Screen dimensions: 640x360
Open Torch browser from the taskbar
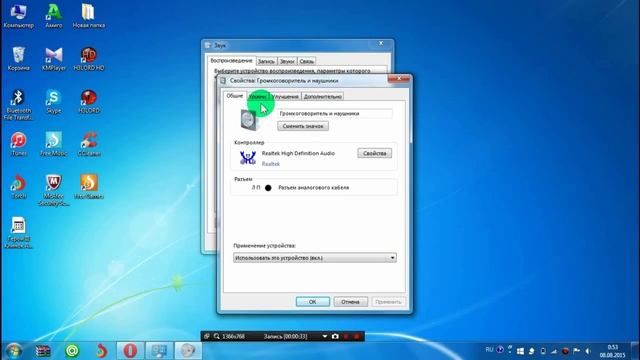(101, 351)
